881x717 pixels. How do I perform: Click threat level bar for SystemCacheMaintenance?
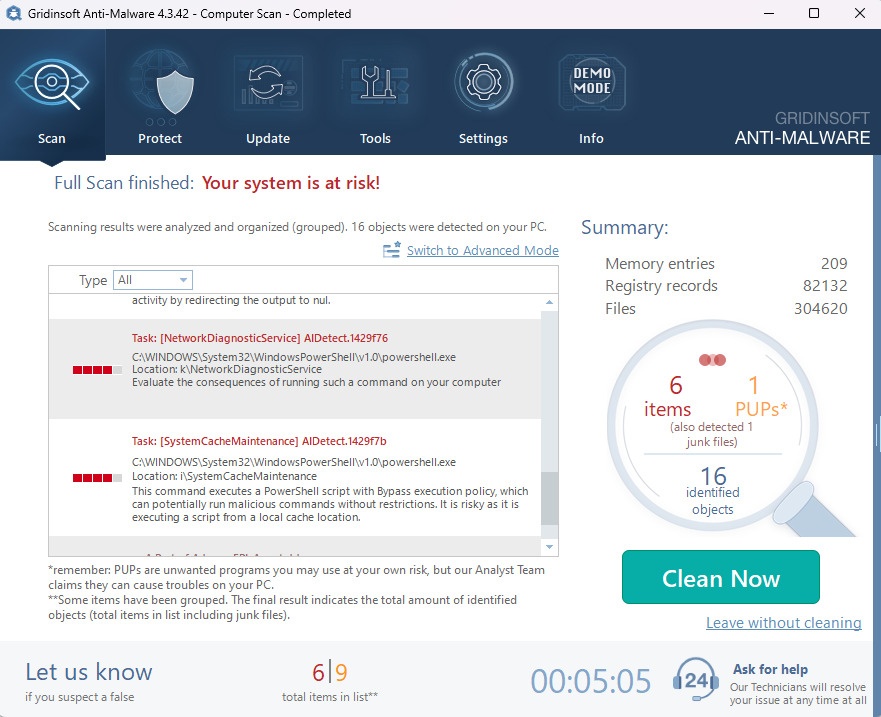(x=97, y=478)
